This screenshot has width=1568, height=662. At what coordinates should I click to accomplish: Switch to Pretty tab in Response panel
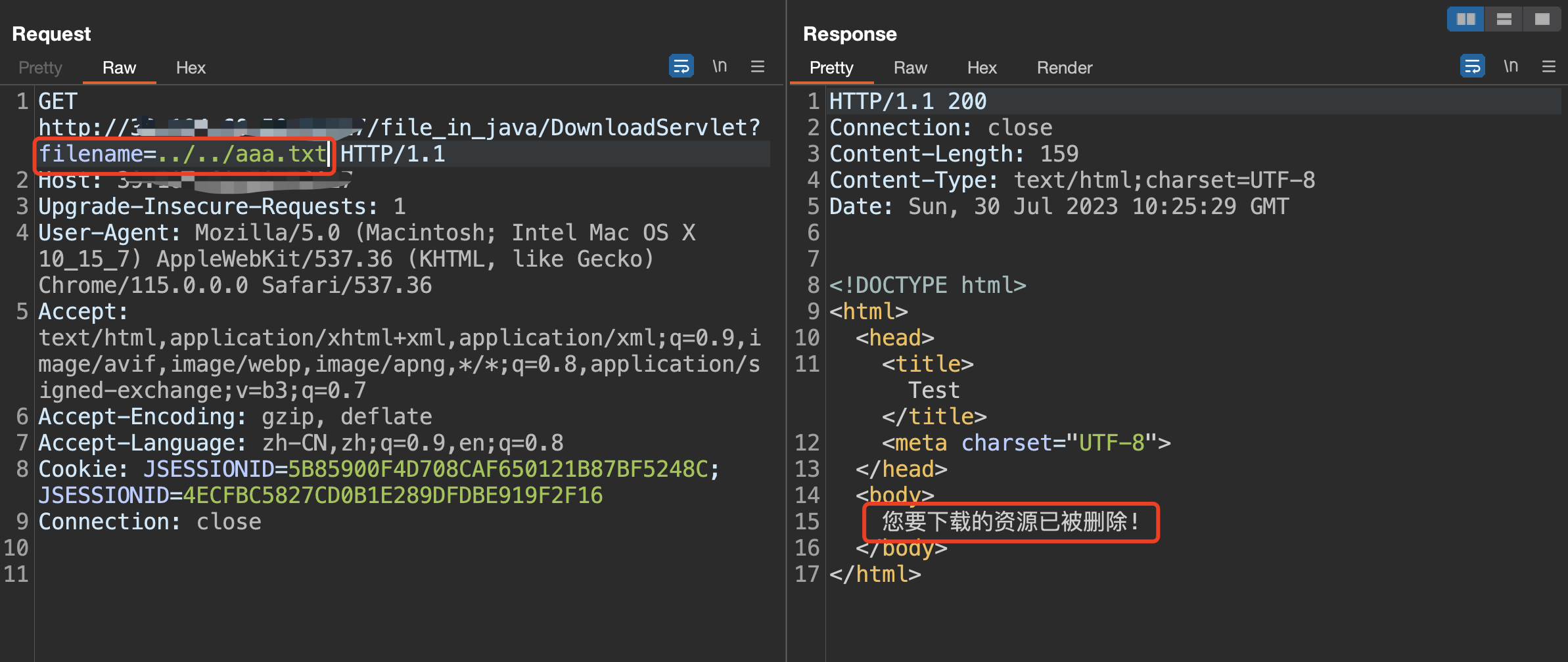point(831,68)
